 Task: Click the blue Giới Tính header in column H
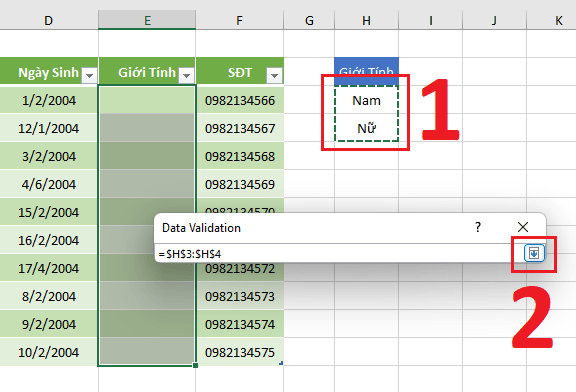[367, 71]
